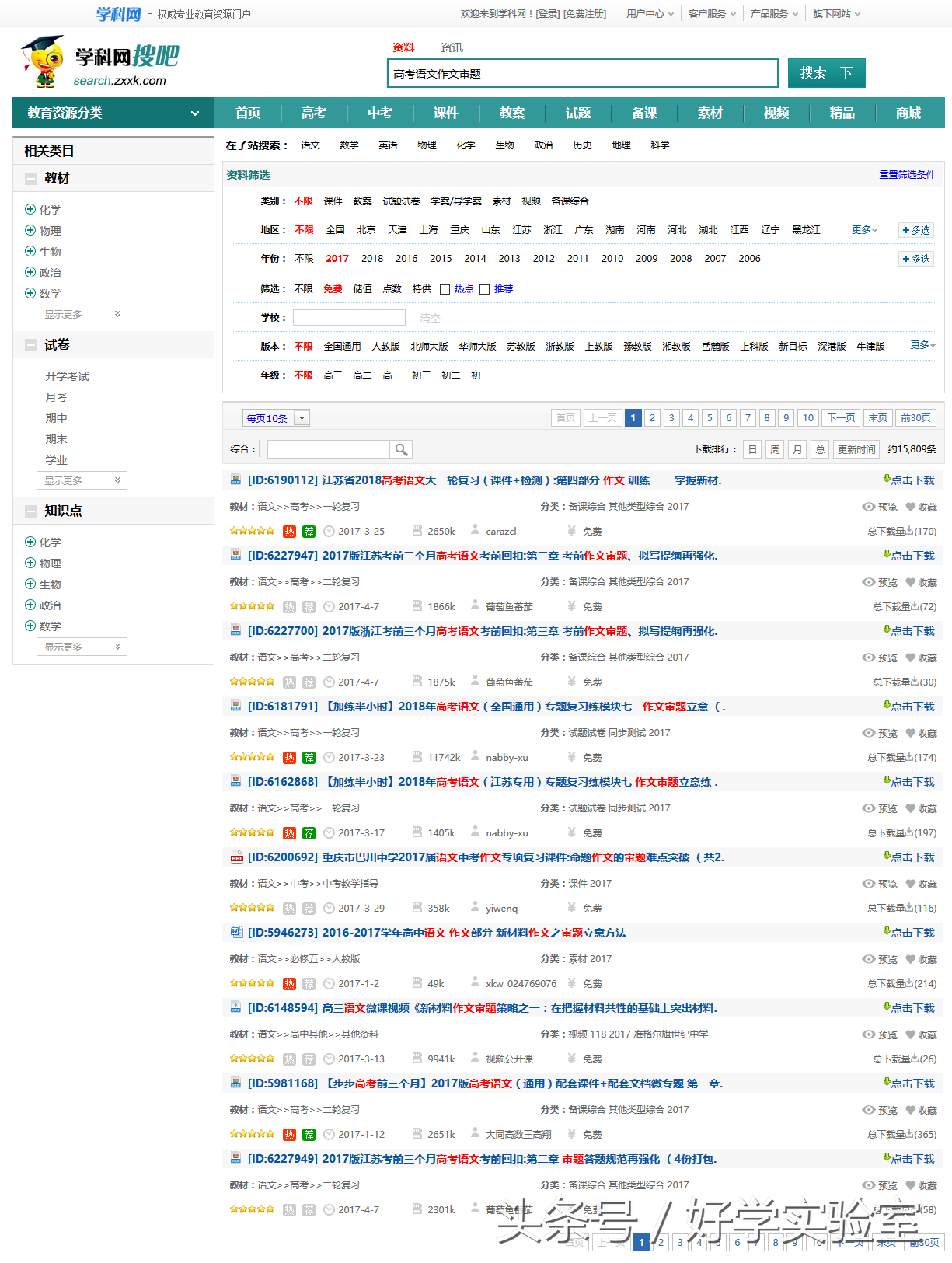Enable 多选 for the 地区 filter

tap(916, 230)
